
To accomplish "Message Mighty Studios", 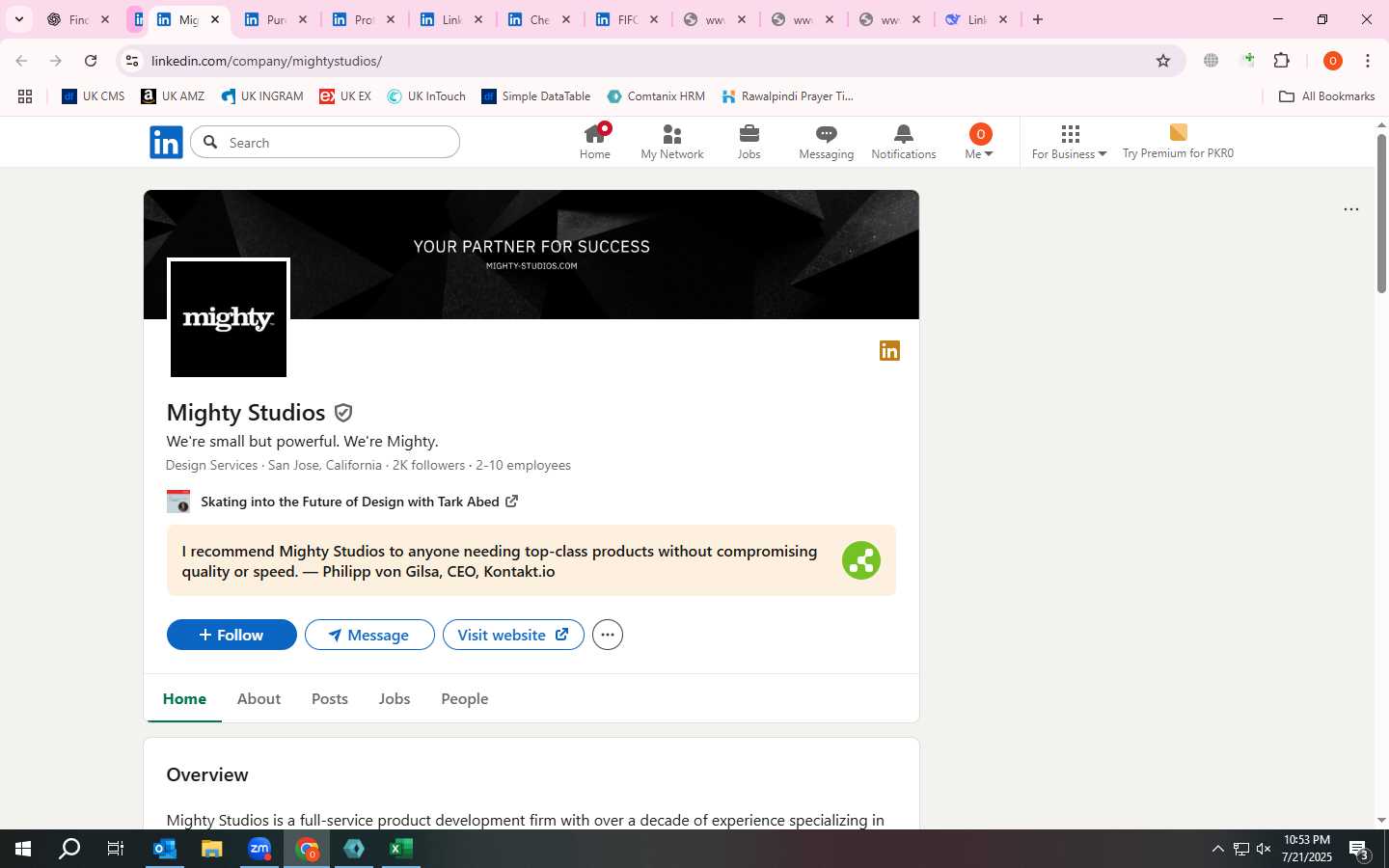I will tap(369, 635).
